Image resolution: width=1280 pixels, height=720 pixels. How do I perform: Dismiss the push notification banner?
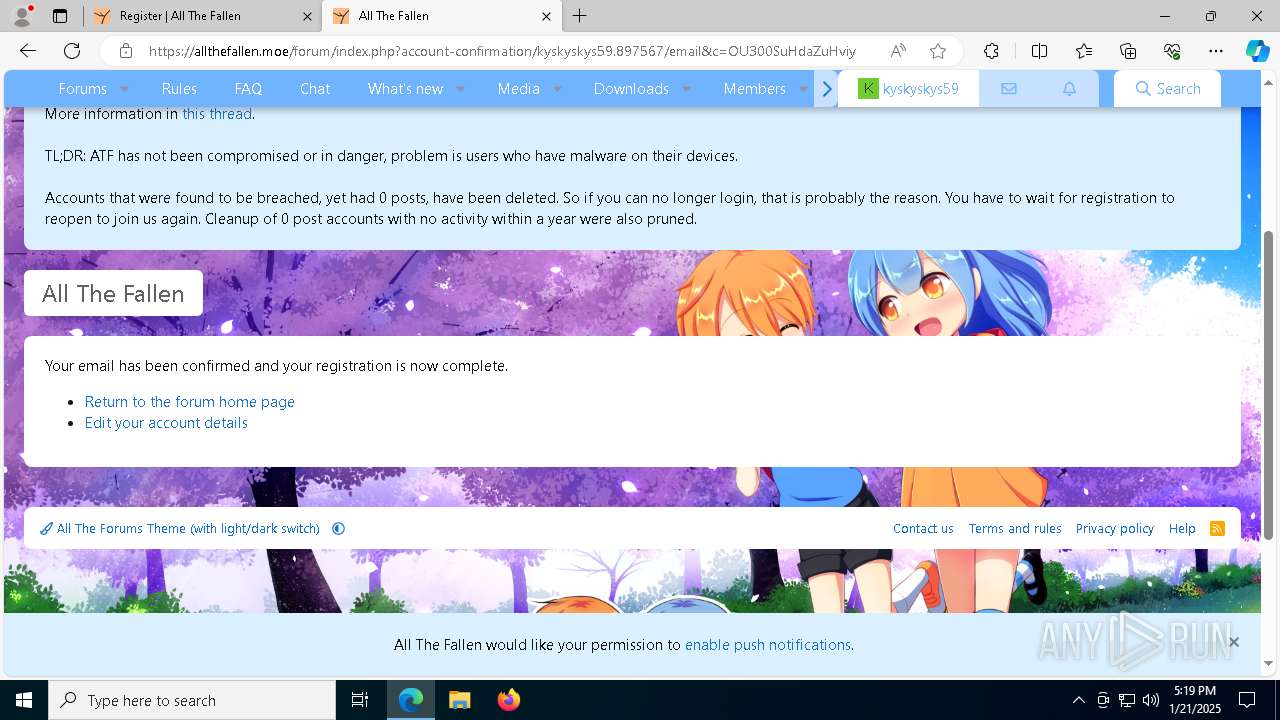[x=1233, y=642]
